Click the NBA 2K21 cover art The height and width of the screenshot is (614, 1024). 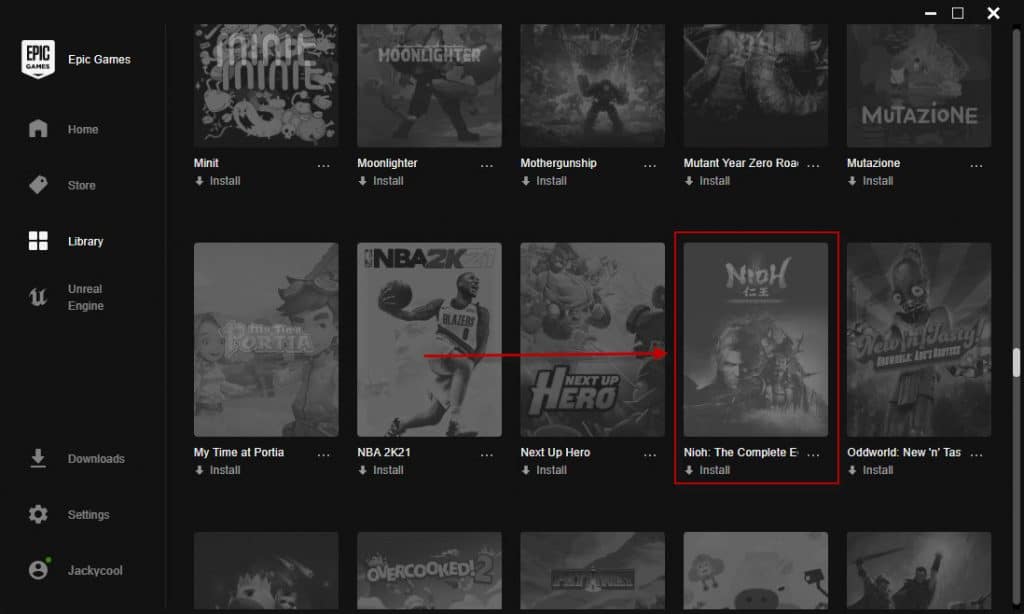[430, 340]
